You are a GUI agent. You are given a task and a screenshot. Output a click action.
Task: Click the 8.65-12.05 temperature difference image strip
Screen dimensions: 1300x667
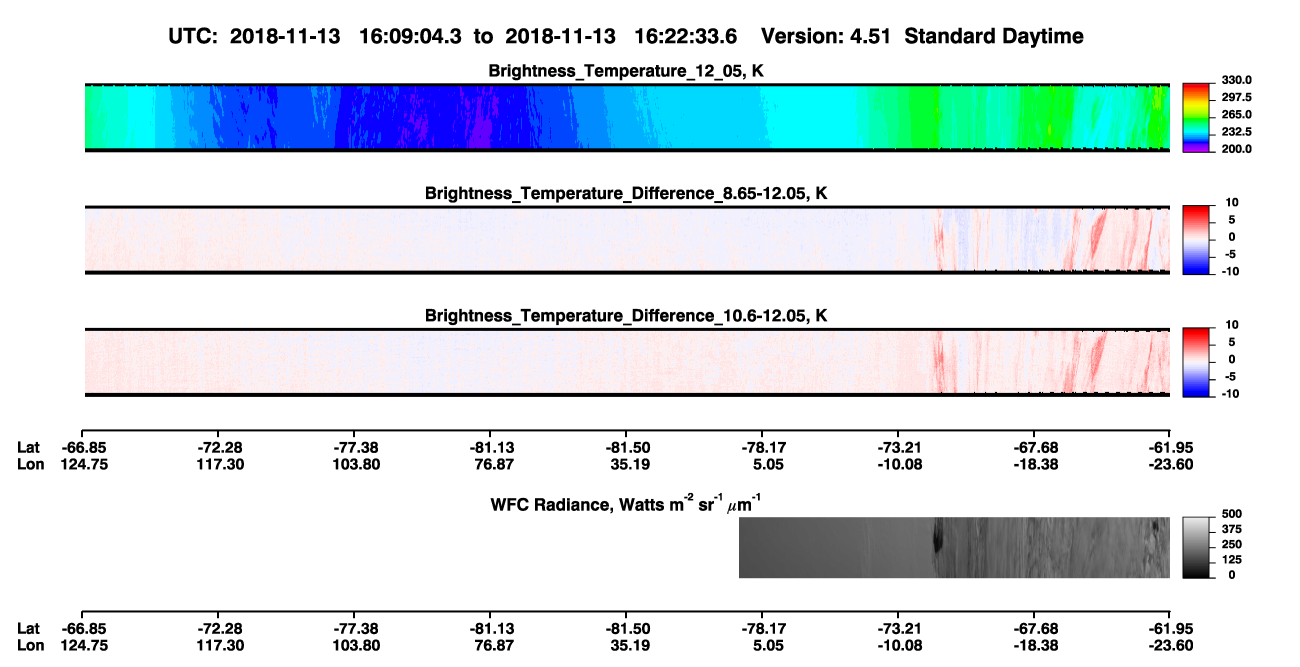[627, 240]
